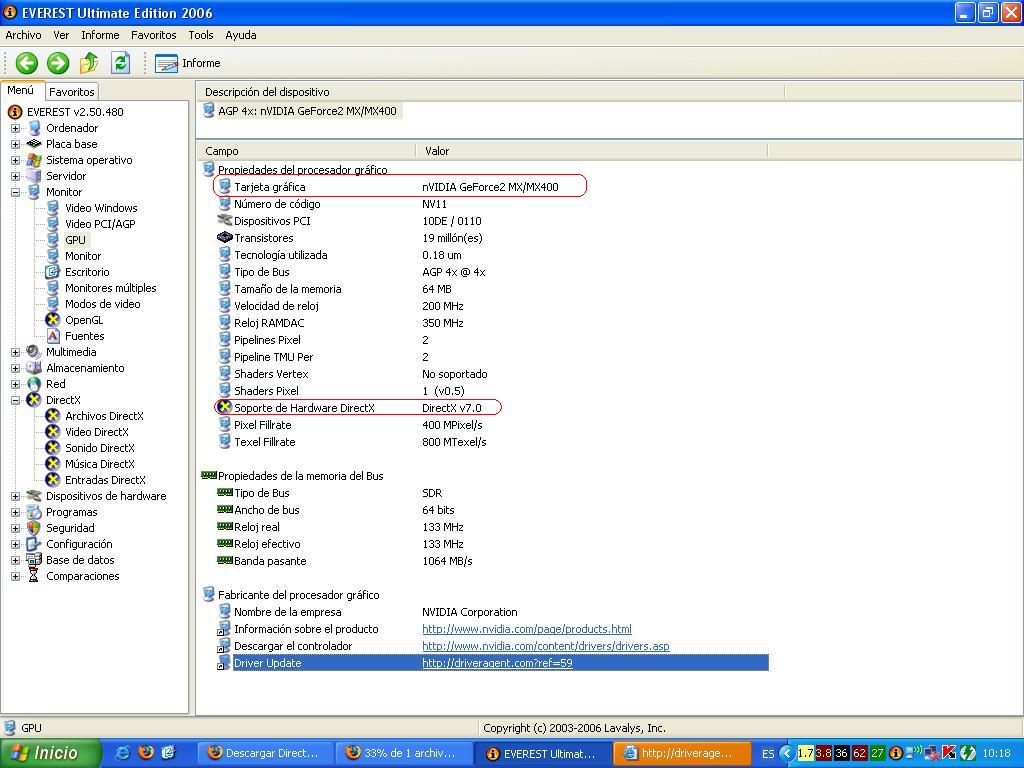The image size is (1024, 768).
Task: Open the Monitores múltiples icon
Action: pyautogui.click(x=53, y=288)
